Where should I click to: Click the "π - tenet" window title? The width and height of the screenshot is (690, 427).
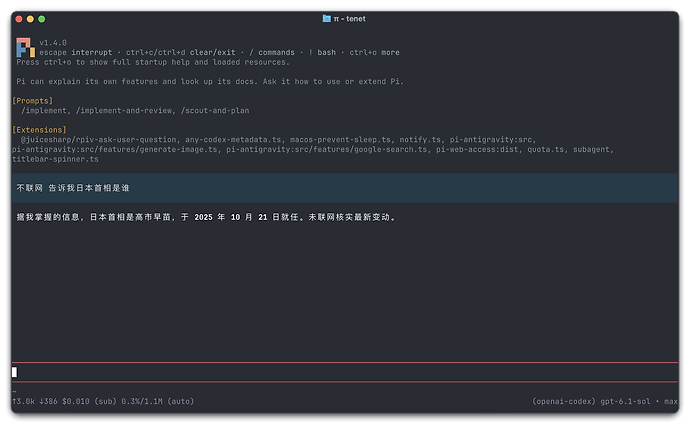tap(349, 18)
